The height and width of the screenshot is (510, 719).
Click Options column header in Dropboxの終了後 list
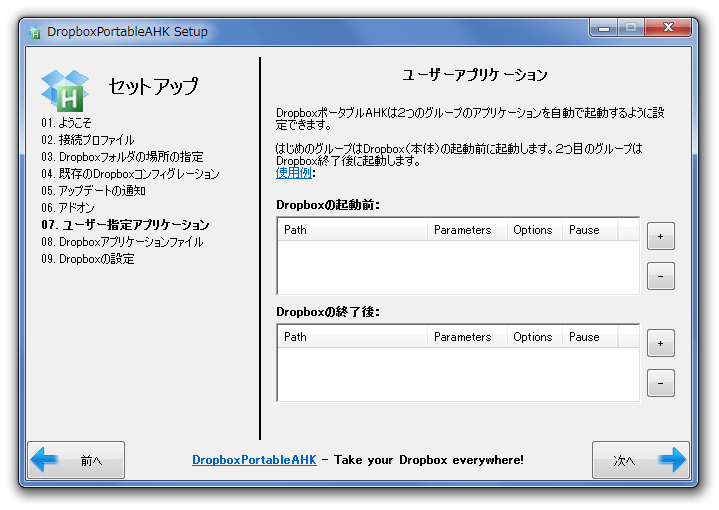pos(535,336)
